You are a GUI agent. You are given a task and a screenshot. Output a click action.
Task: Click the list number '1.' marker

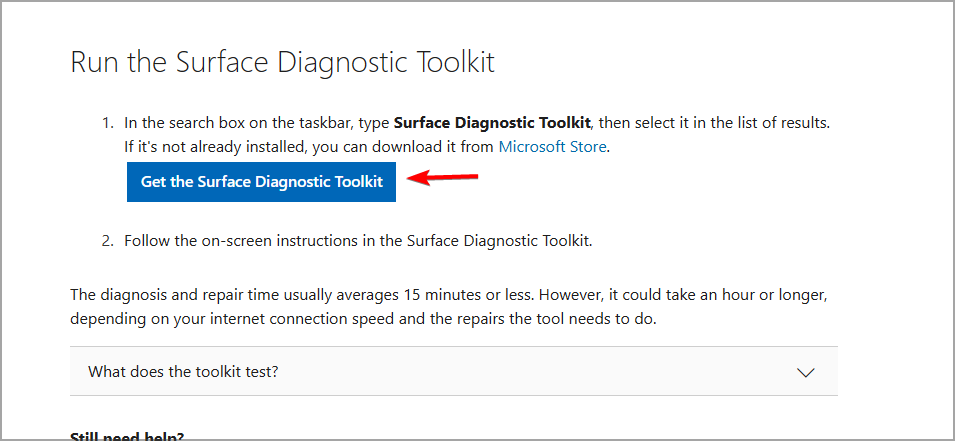coord(108,122)
